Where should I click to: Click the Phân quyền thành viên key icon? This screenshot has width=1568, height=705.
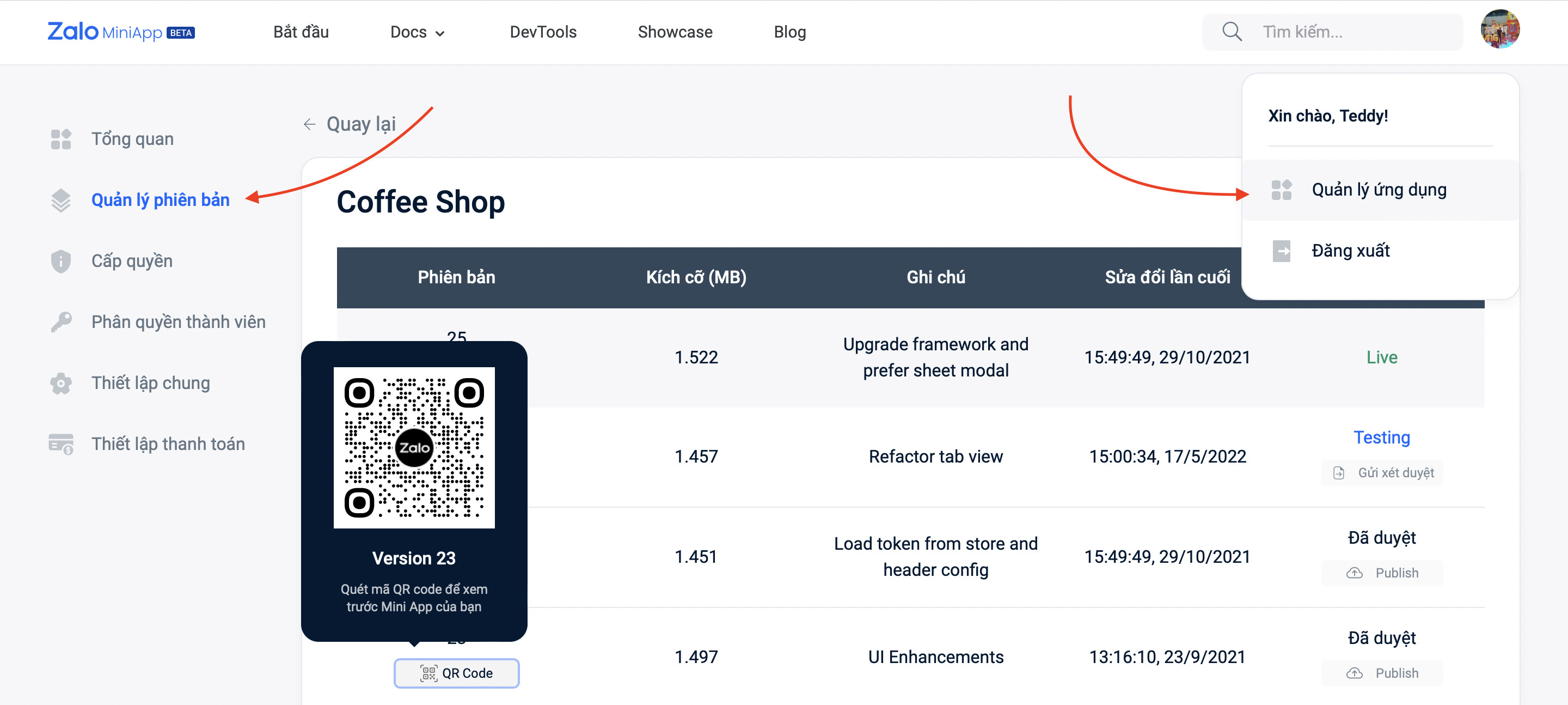61,322
